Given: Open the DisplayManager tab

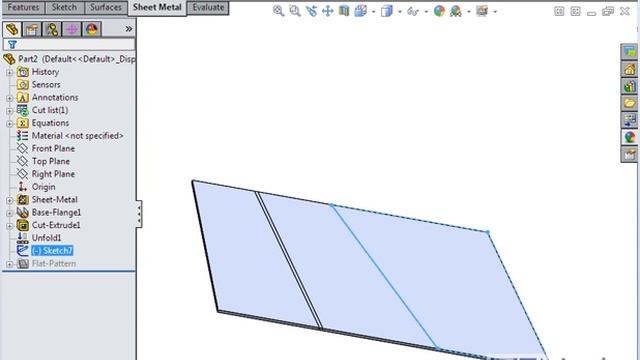Looking at the screenshot, I should [92, 29].
